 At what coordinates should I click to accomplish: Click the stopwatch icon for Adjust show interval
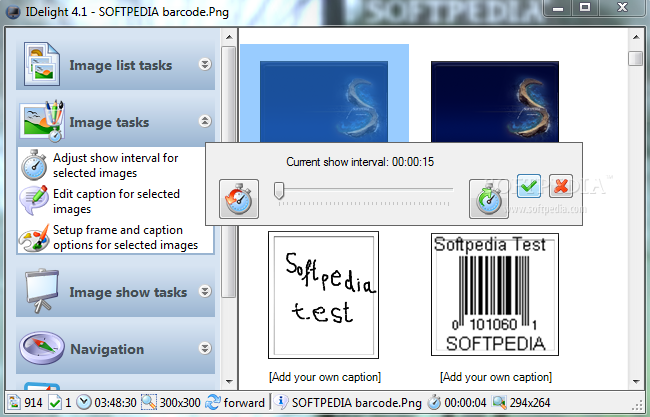point(34,165)
